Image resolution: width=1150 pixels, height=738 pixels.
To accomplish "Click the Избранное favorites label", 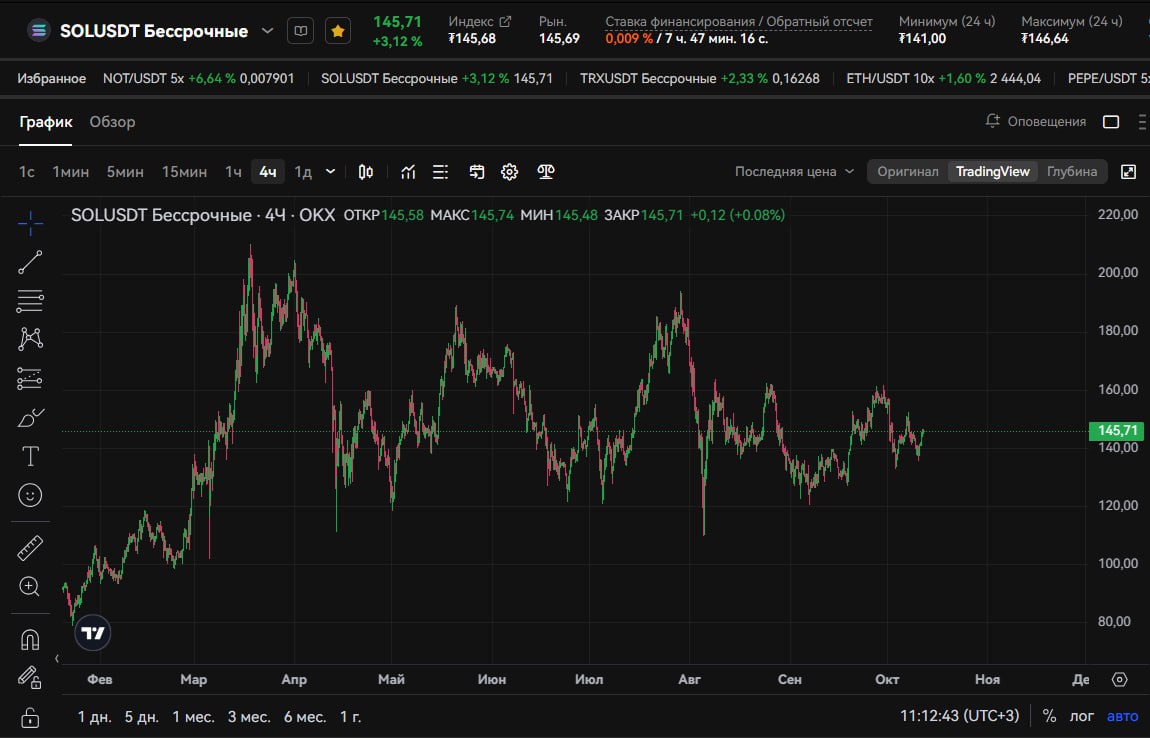I will point(51,78).
